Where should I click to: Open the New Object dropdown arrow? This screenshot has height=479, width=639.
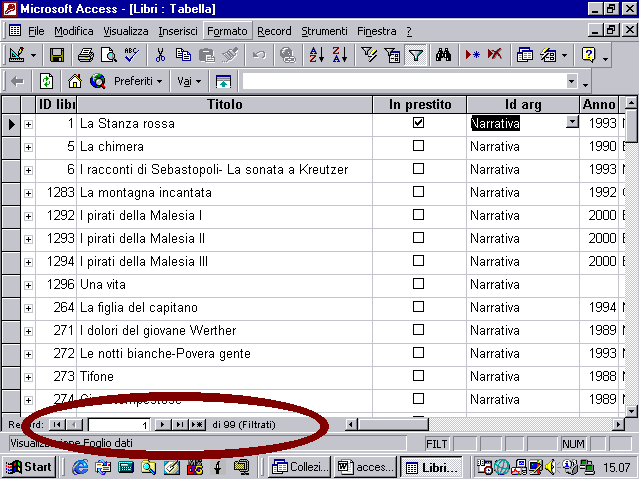tap(564, 55)
